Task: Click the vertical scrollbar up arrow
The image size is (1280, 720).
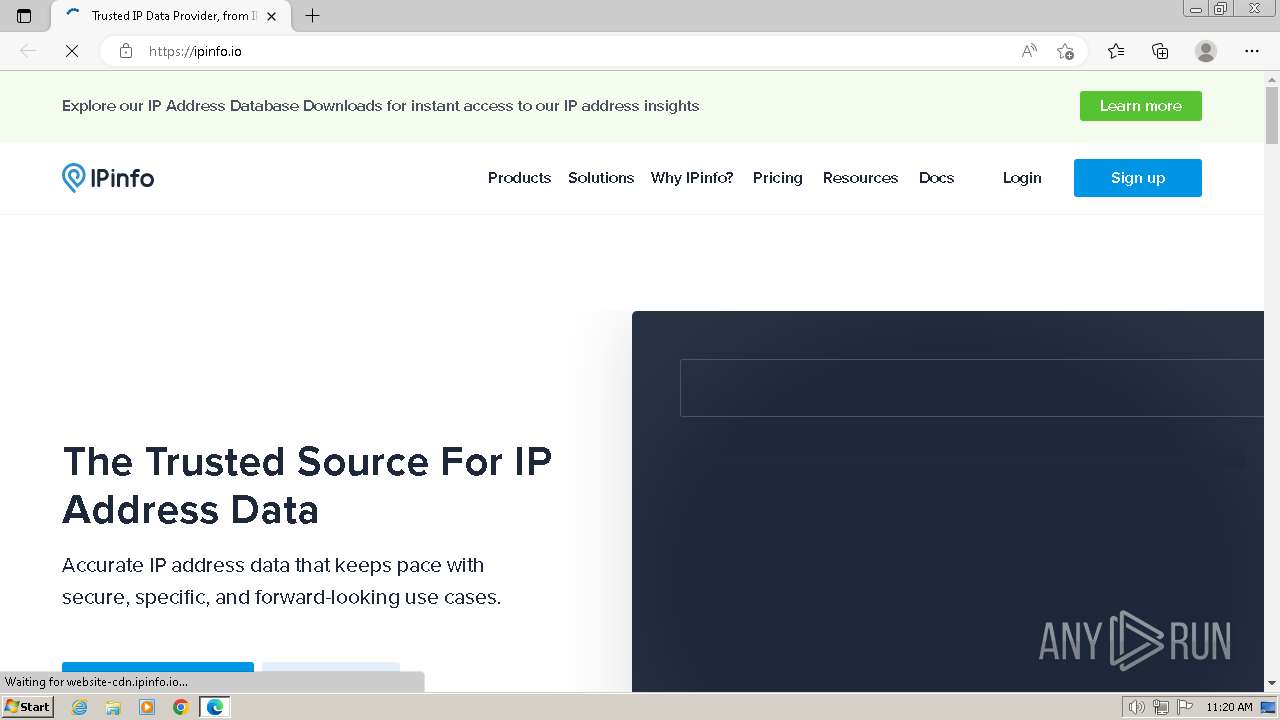Action: [x=1272, y=79]
